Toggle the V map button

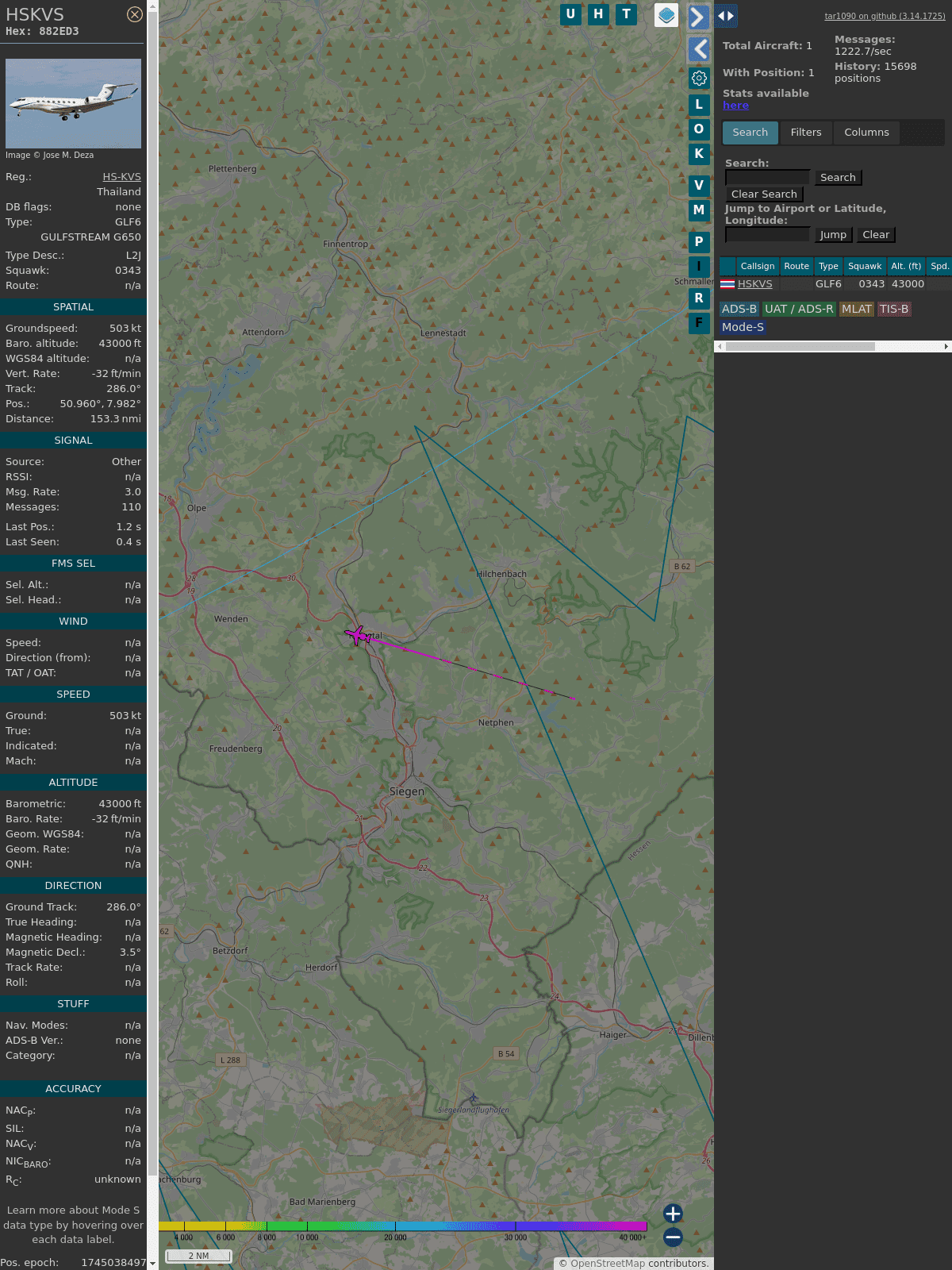(699, 186)
